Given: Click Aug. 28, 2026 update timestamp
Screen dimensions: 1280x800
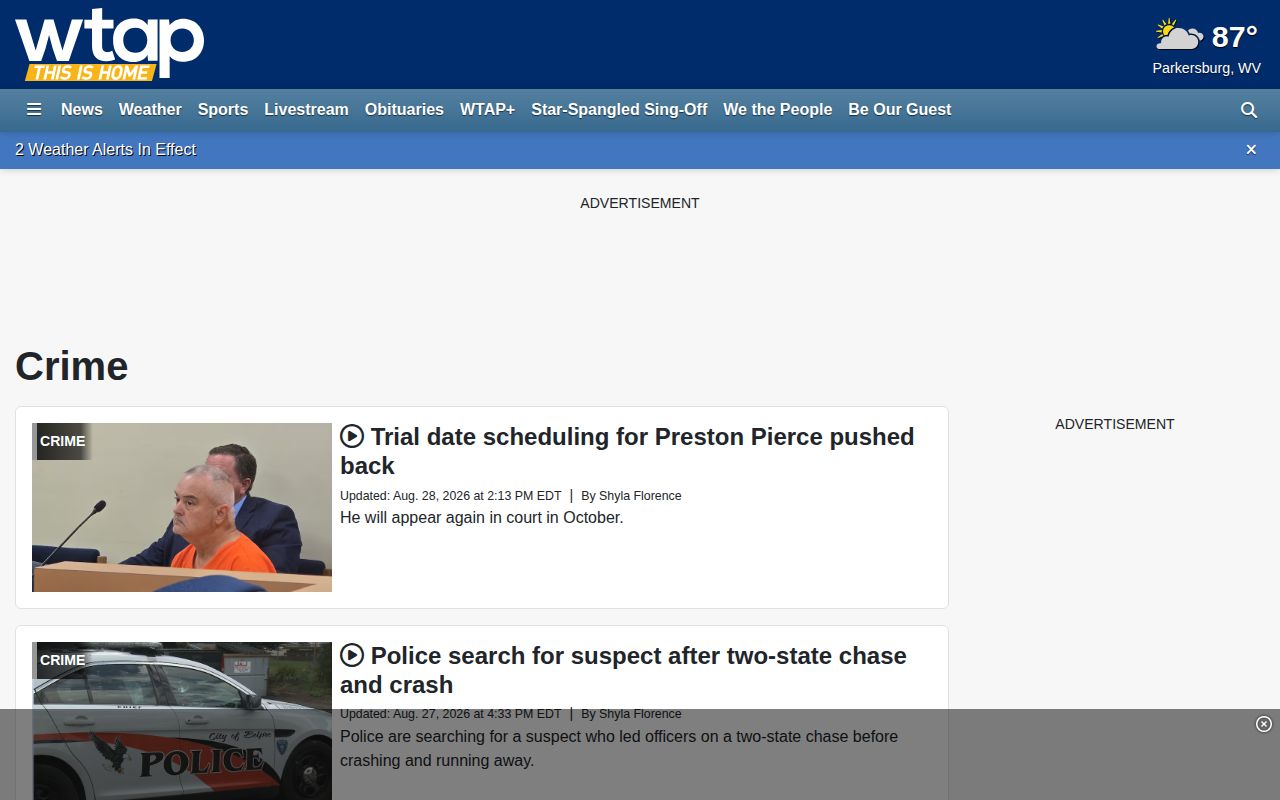Looking at the screenshot, I should (451, 496).
